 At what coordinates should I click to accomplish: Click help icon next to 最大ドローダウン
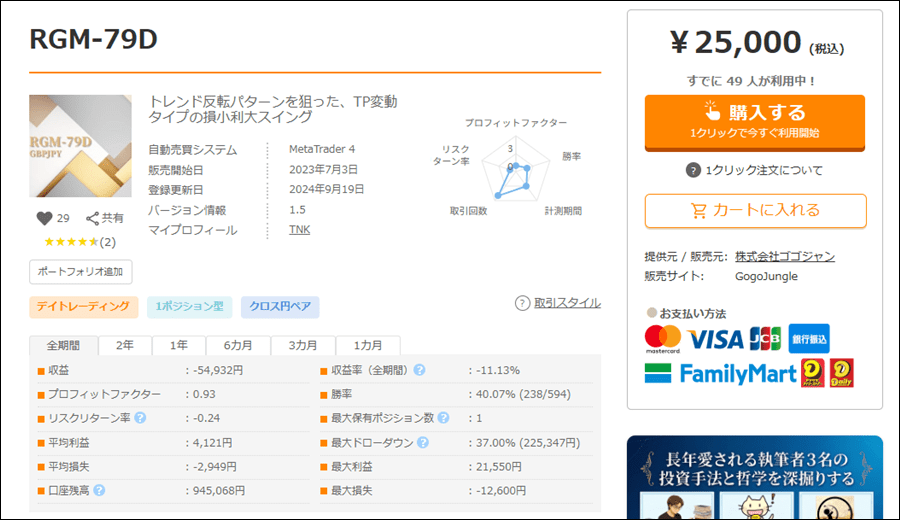pyautogui.click(x=423, y=443)
